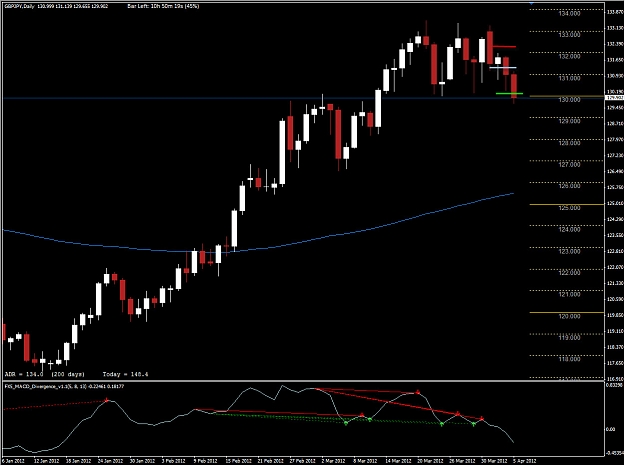Click the Bar Left countdown text
Screen dimensions: 625x466
(163, 6)
